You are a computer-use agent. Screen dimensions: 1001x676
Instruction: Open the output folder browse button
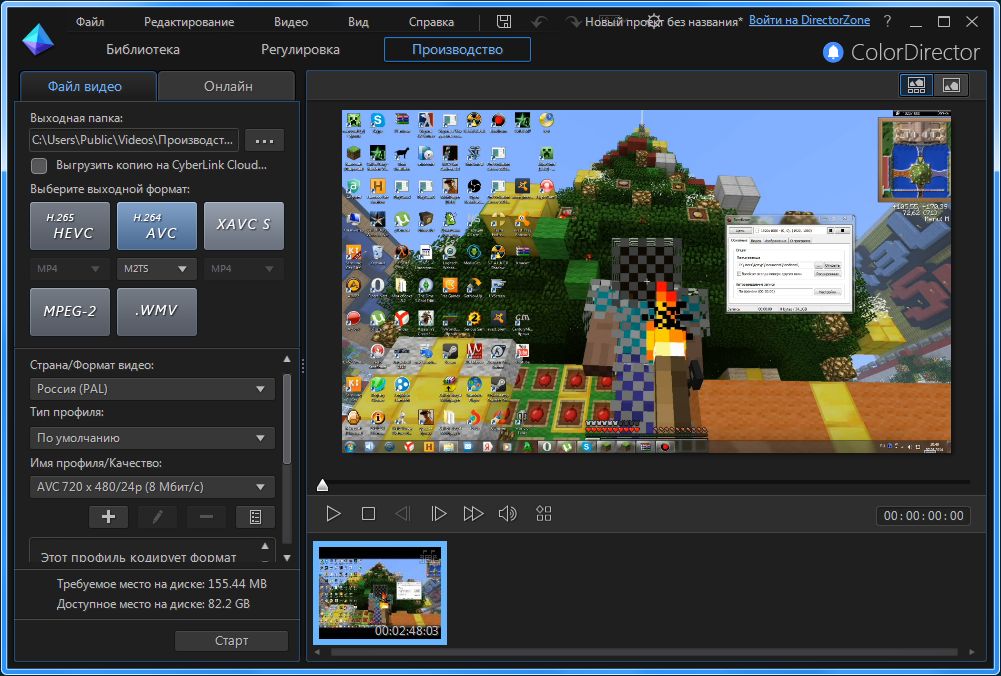264,140
